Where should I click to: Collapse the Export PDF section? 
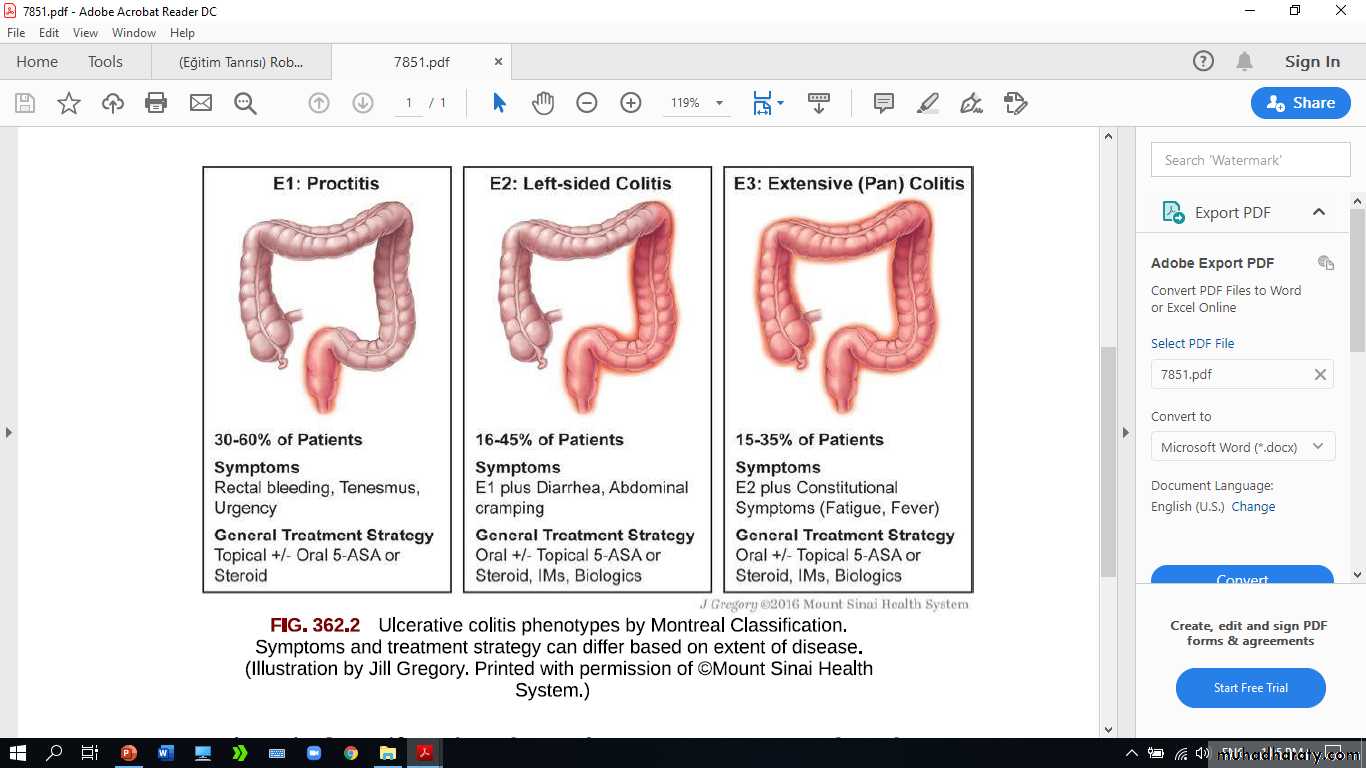[1318, 212]
